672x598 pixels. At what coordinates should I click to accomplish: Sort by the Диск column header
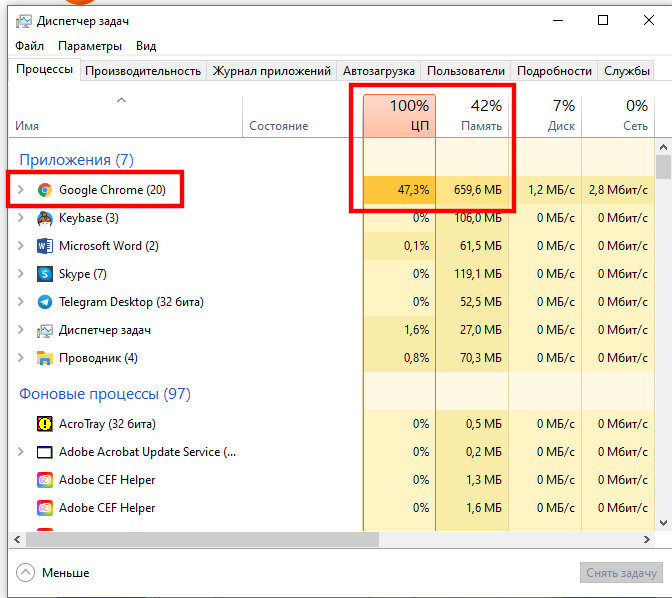[545, 116]
